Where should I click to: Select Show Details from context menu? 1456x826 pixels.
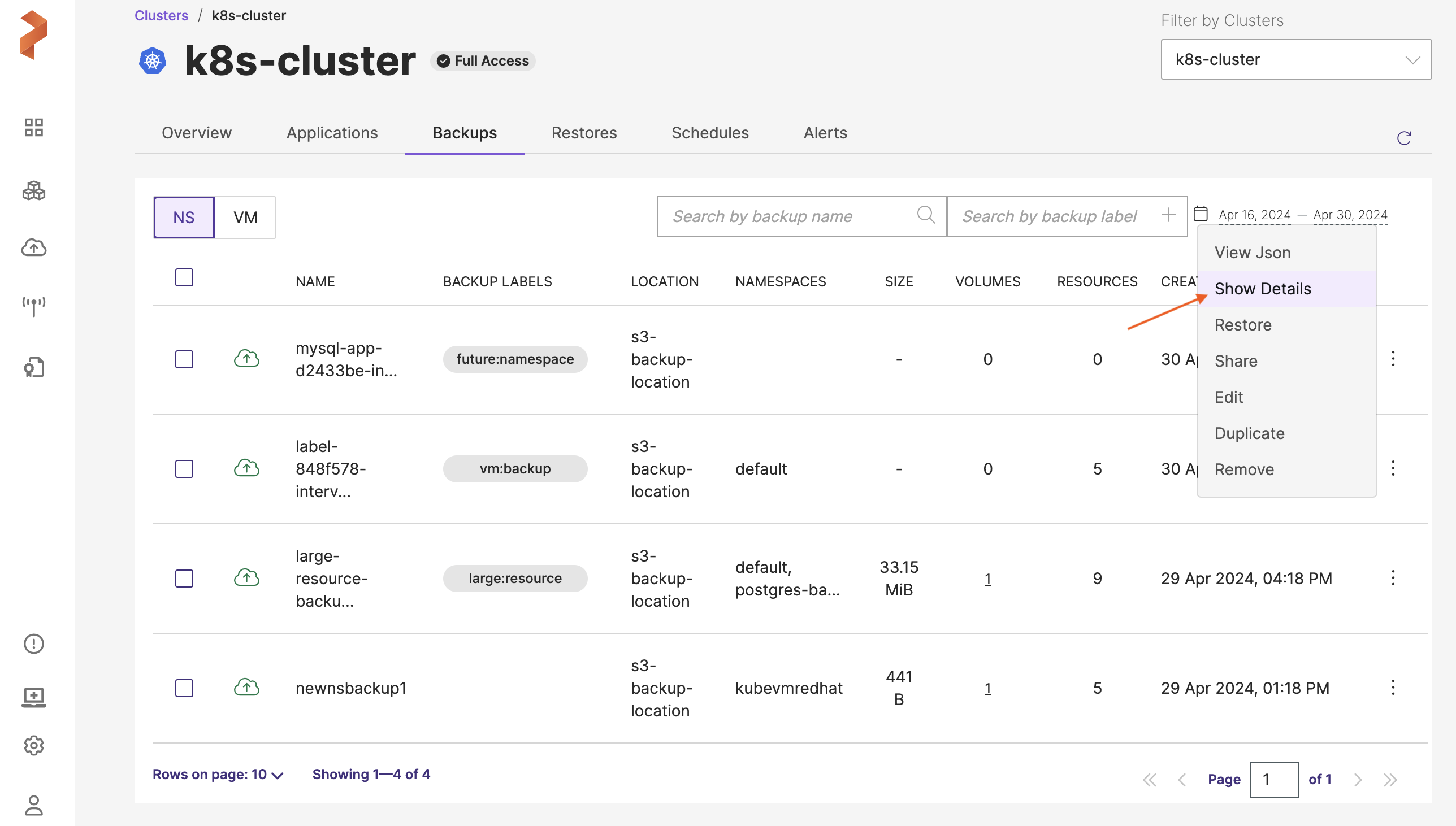1263,289
